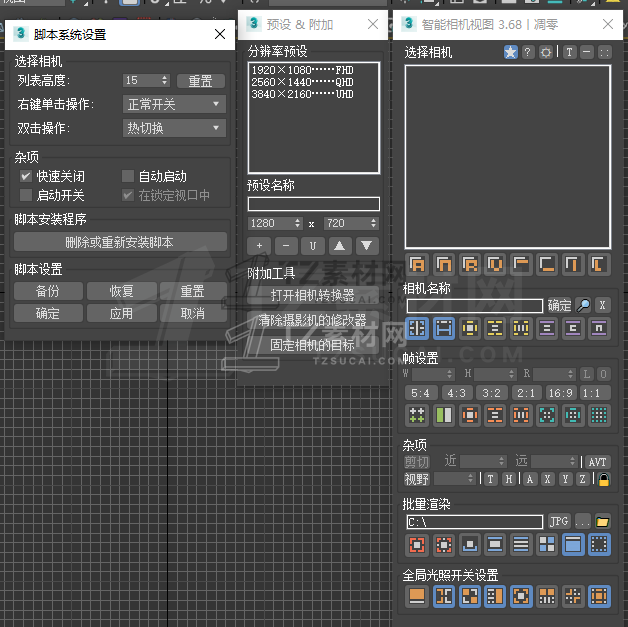Choose the 16:9 aspect ratio
628x627 pixels.
point(560,393)
